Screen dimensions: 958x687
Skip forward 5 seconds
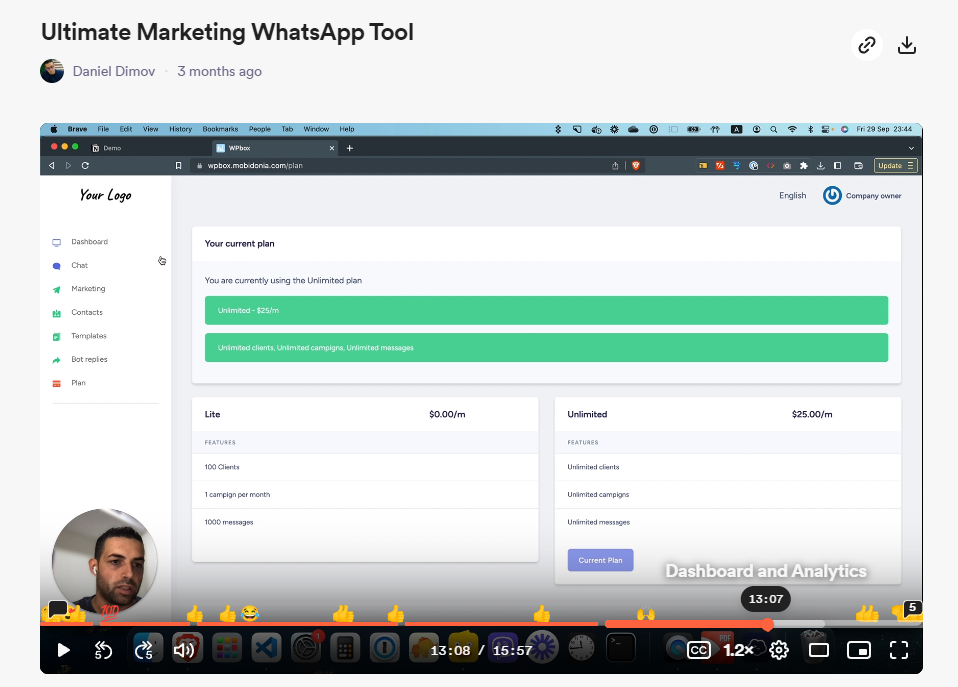tap(143, 650)
